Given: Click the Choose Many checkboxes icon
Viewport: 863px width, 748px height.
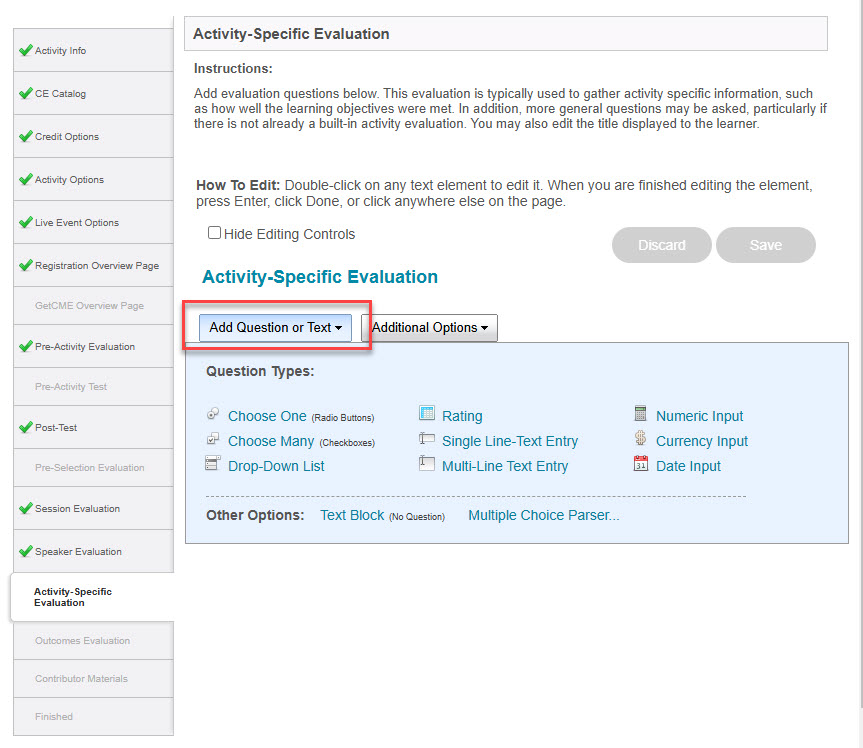Looking at the screenshot, I should 213,439.
